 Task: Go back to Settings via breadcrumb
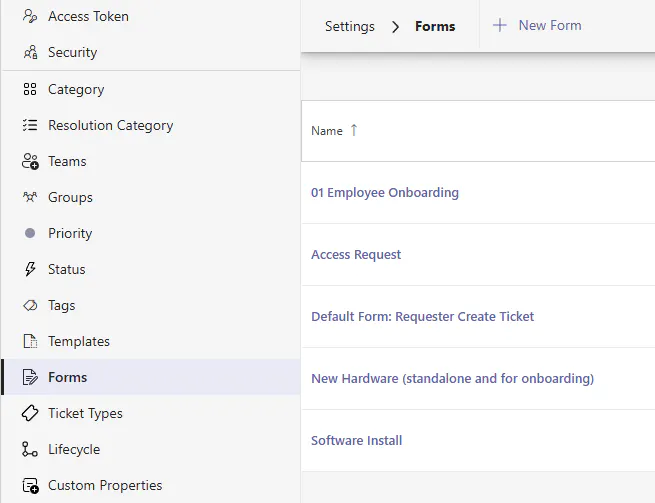350,26
